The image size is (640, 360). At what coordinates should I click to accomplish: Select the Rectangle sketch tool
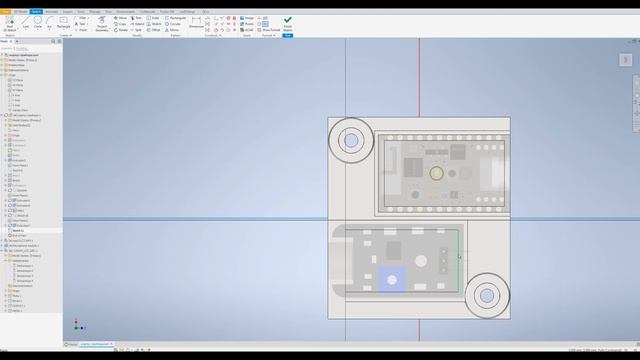63,22
